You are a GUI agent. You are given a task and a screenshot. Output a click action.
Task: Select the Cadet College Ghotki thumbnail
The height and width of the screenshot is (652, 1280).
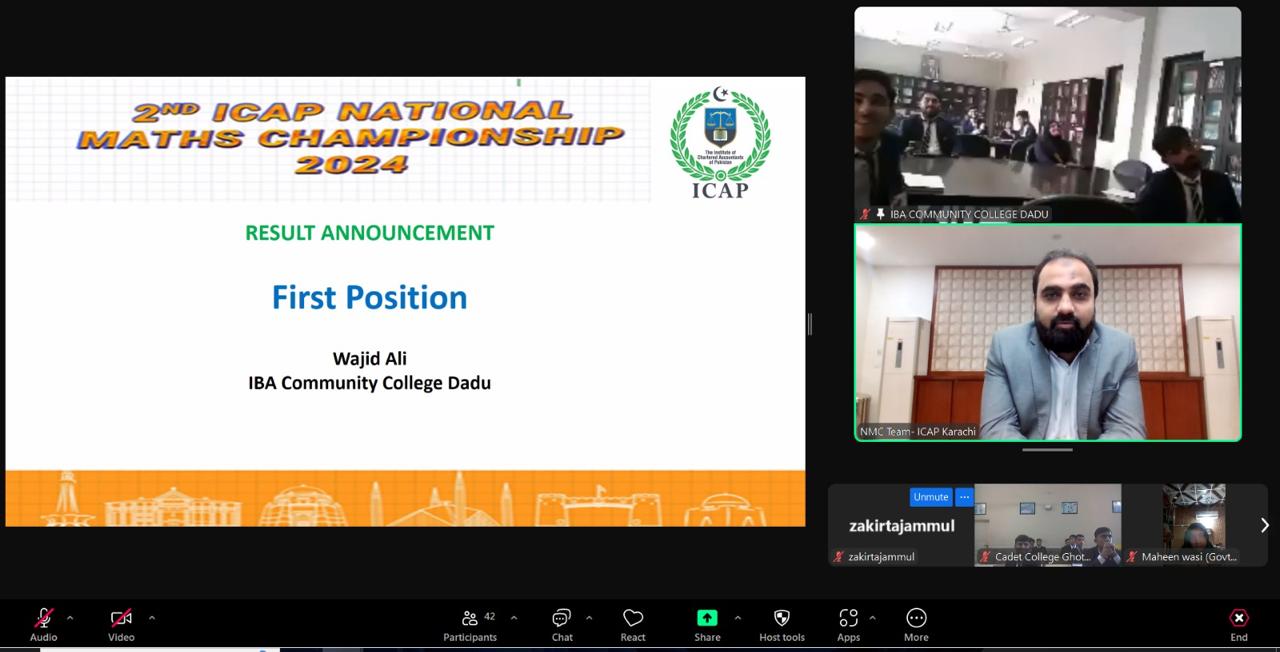click(1048, 525)
